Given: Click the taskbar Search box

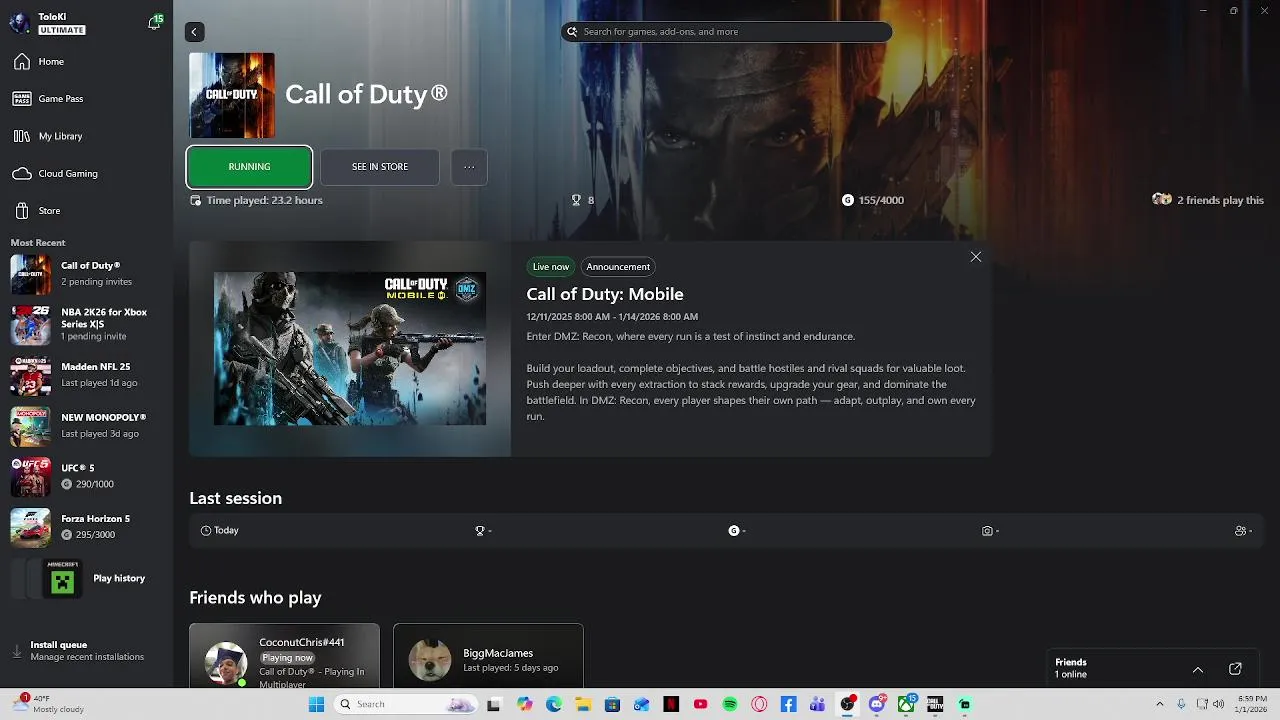Looking at the screenshot, I should (404, 704).
